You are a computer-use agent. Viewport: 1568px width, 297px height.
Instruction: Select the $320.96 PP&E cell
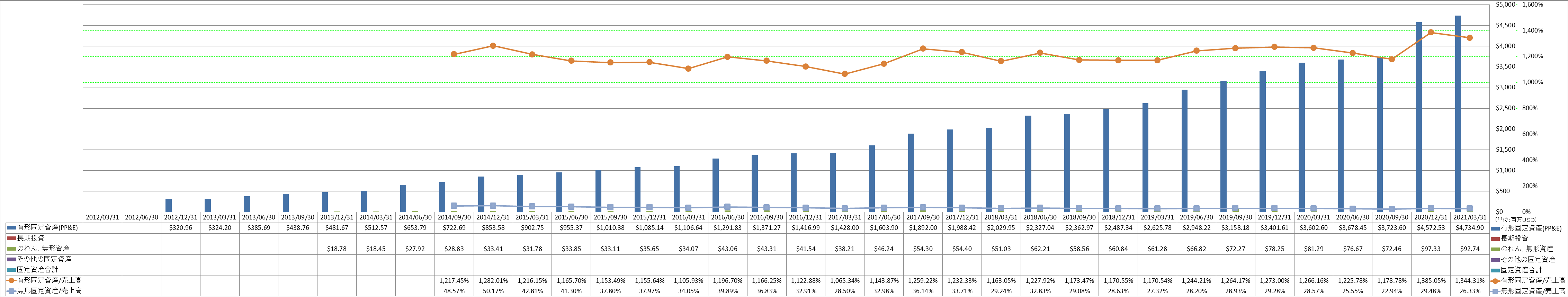(x=181, y=228)
